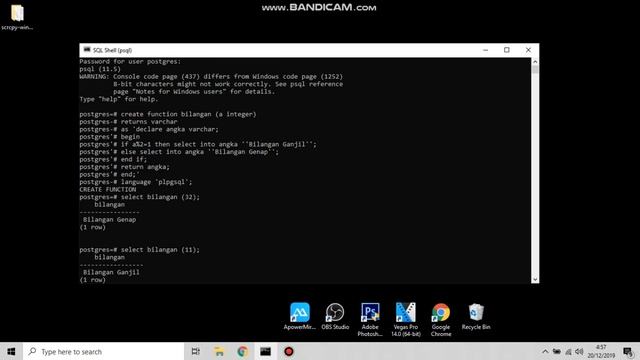Click the scroll up arrow in psql
Viewport: 640px width, 360px height.
pyautogui.click(x=535, y=62)
